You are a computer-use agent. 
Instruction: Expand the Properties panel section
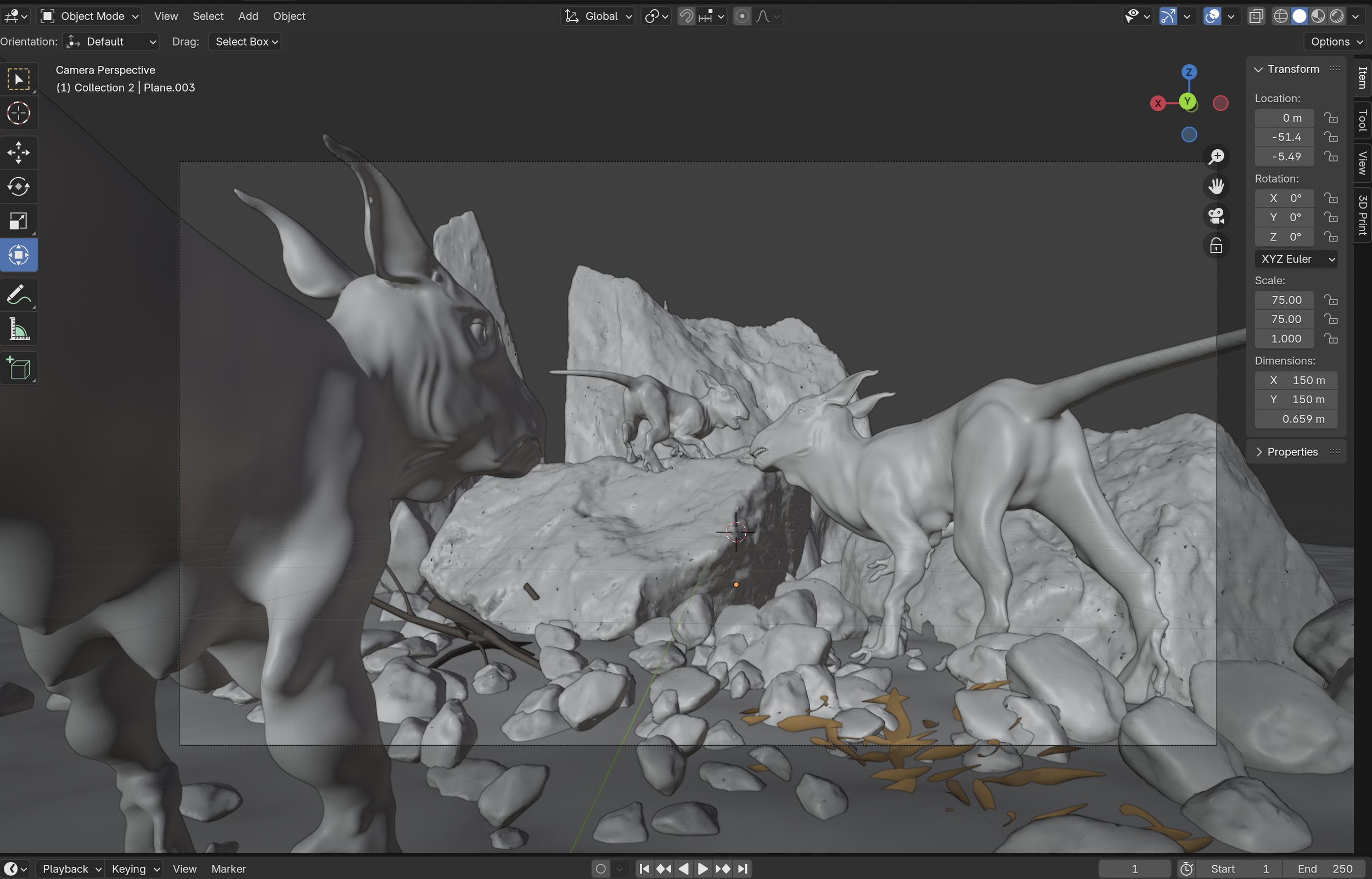tap(1292, 452)
